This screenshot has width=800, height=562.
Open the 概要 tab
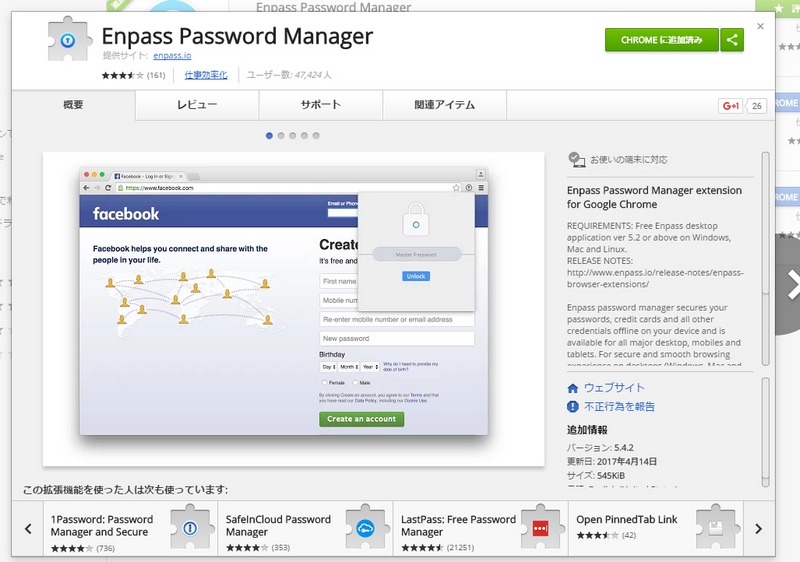73,105
